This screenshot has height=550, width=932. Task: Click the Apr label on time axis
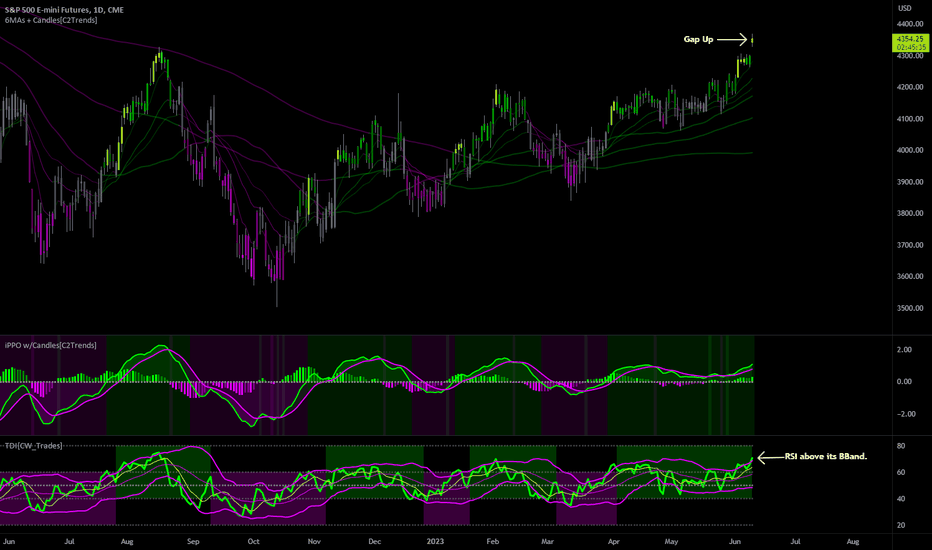(613, 542)
